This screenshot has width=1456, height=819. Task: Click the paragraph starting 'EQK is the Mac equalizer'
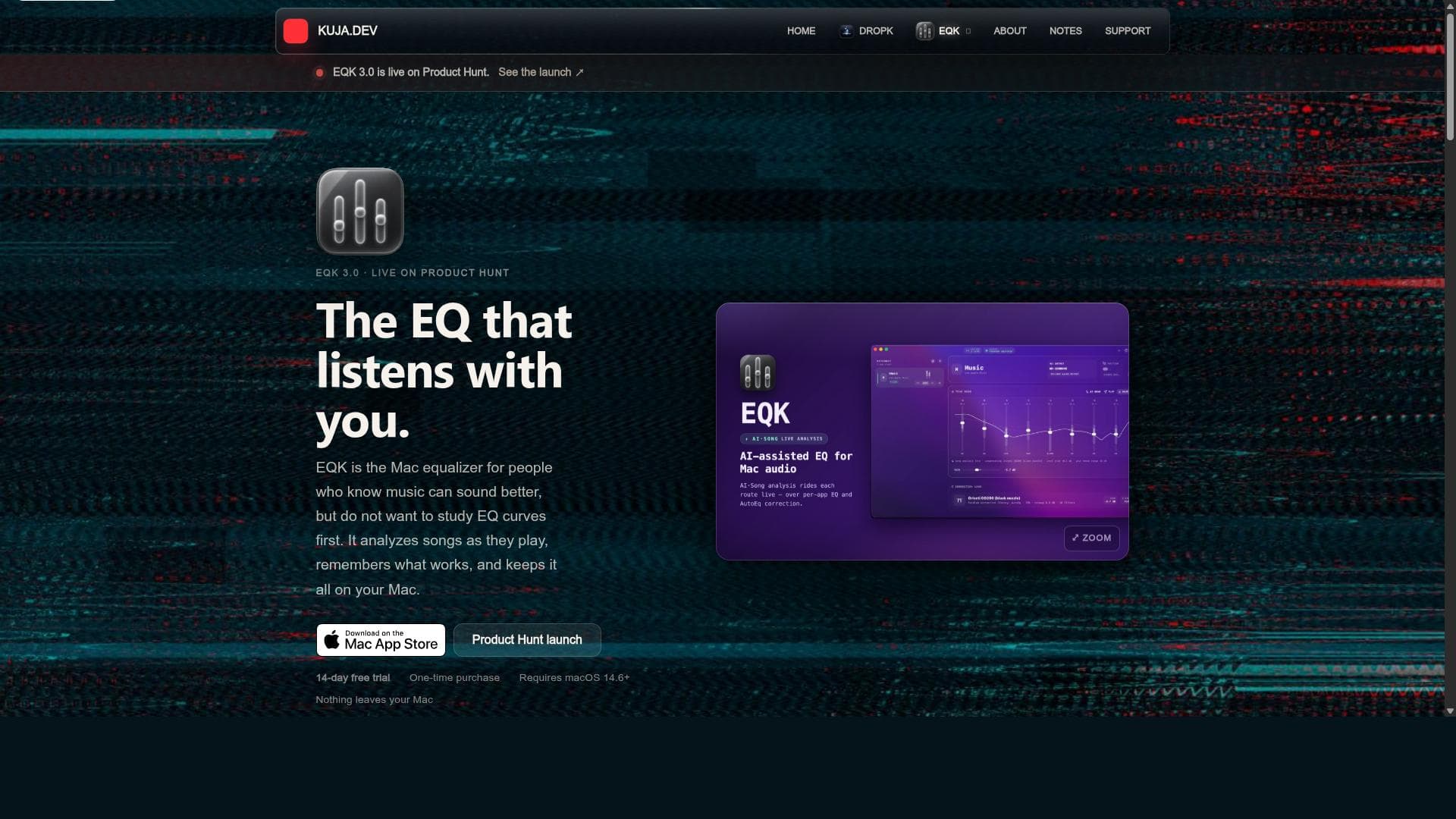tap(436, 529)
